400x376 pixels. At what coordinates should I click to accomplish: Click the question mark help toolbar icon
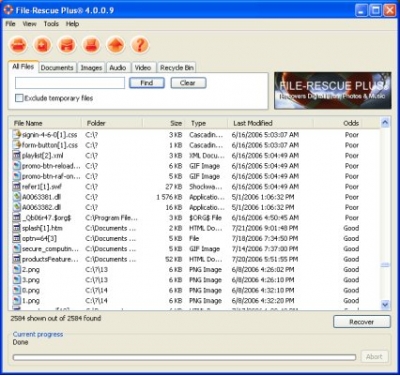pos(140,45)
